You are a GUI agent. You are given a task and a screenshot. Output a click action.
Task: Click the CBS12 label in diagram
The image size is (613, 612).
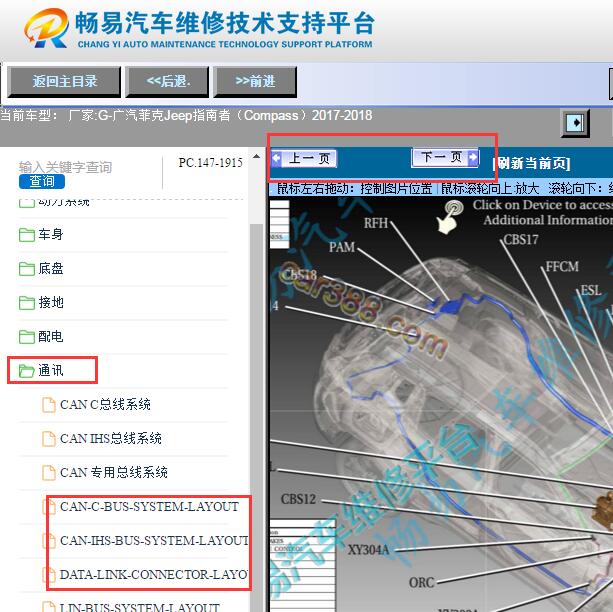[x=298, y=499]
